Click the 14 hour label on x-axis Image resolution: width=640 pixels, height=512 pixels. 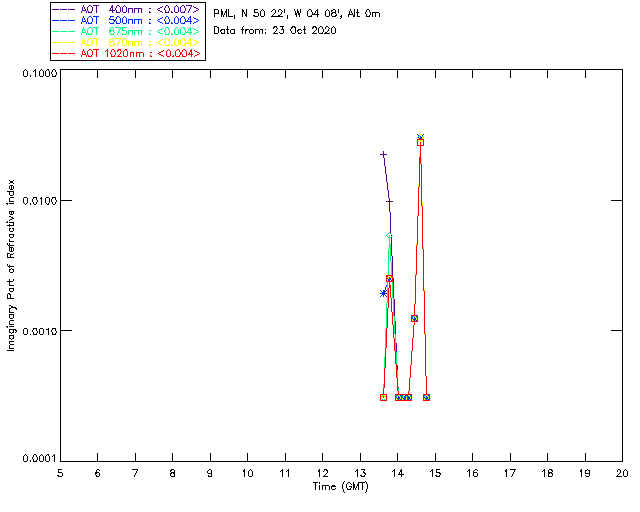point(398,473)
